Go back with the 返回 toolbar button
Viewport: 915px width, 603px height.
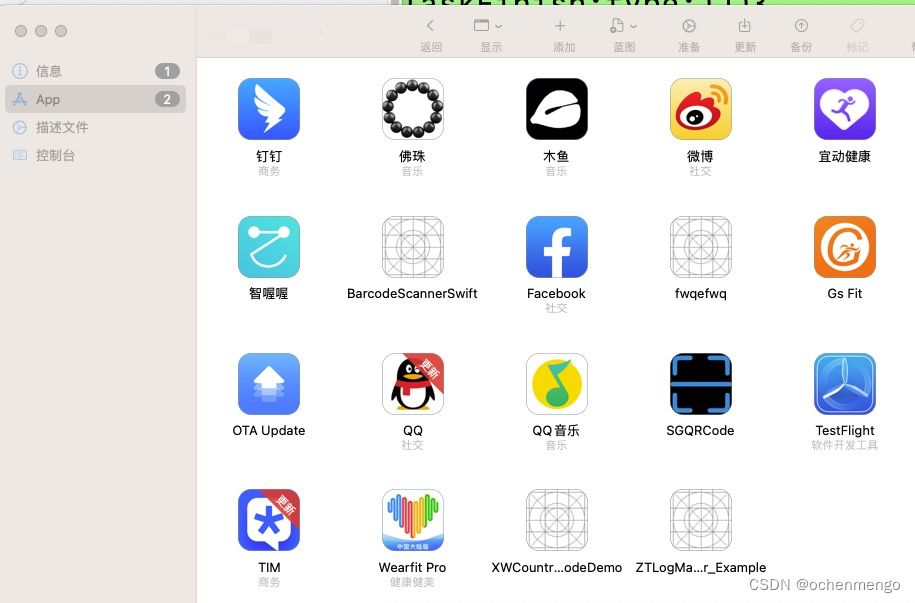coord(431,35)
